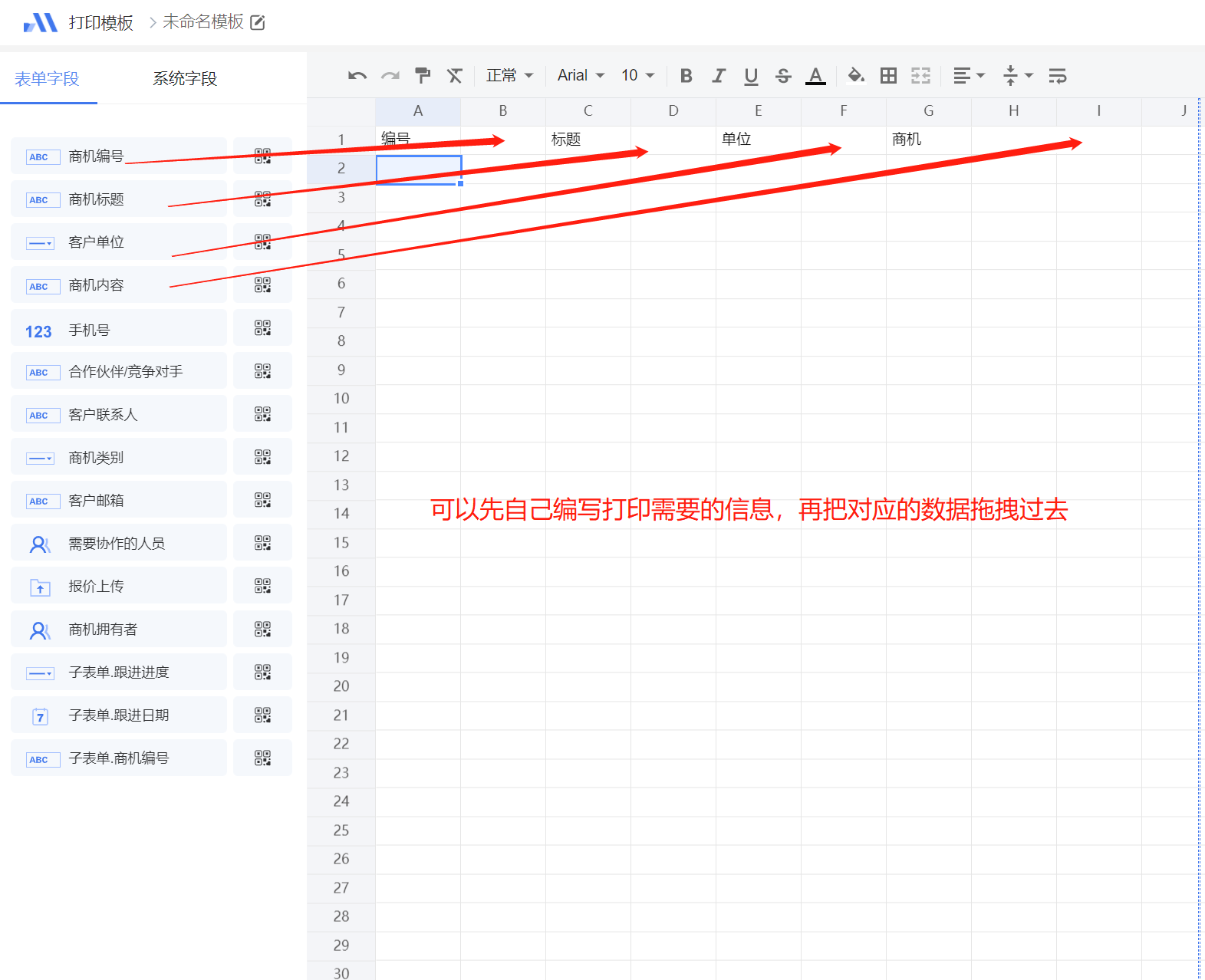
Task: Click cell containing 标题
Action: [x=588, y=140]
